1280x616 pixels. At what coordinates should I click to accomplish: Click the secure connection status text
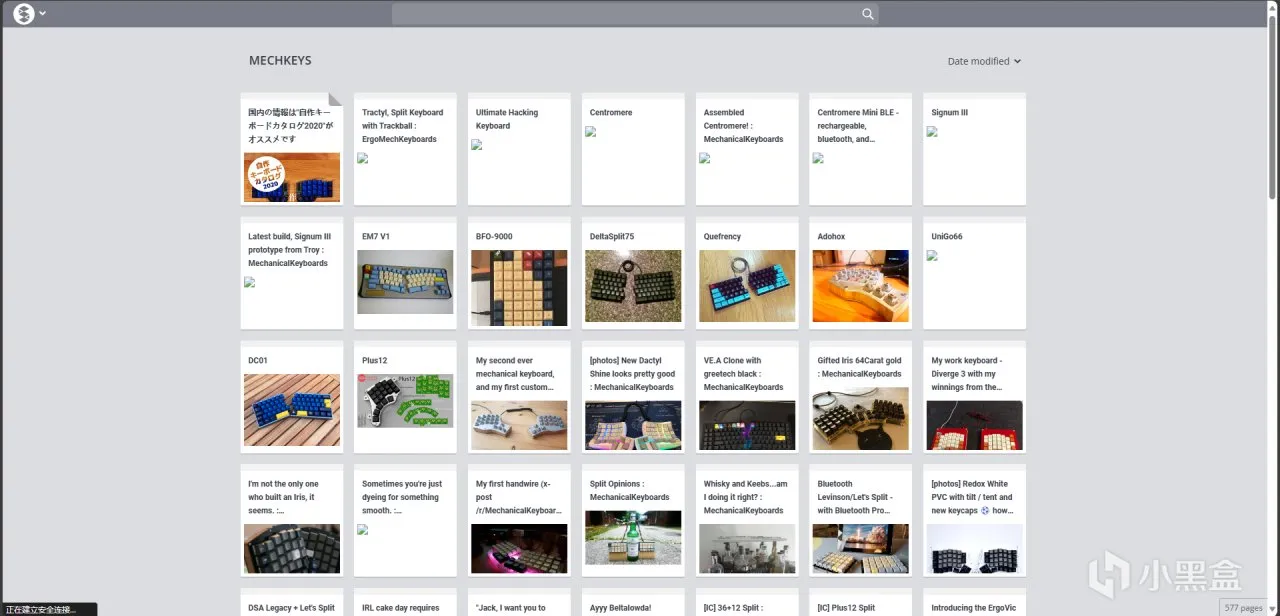pyautogui.click(x=40, y=609)
